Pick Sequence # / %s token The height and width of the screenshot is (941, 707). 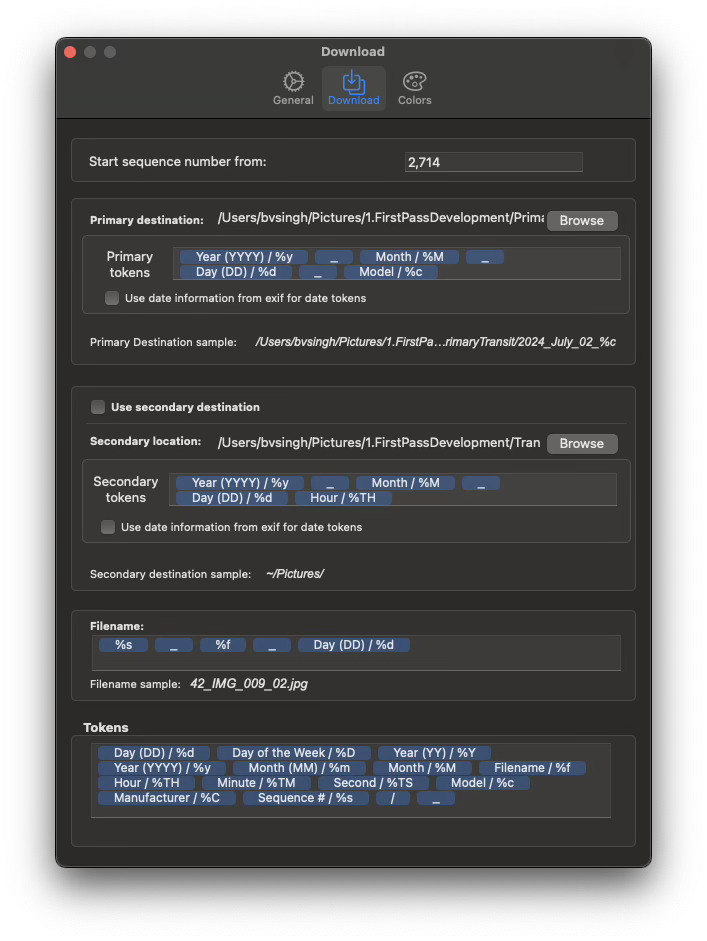305,798
